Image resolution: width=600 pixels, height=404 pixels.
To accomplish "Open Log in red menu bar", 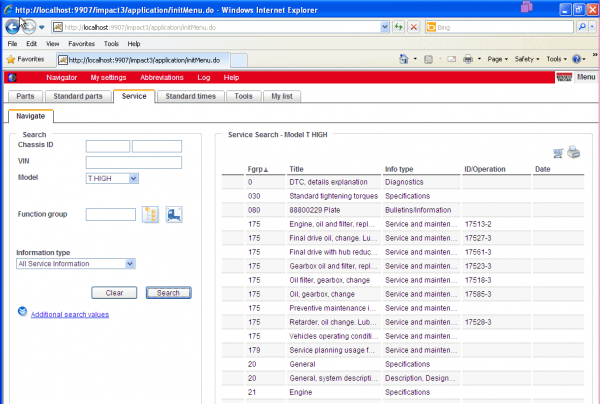I will coord(204,78).
